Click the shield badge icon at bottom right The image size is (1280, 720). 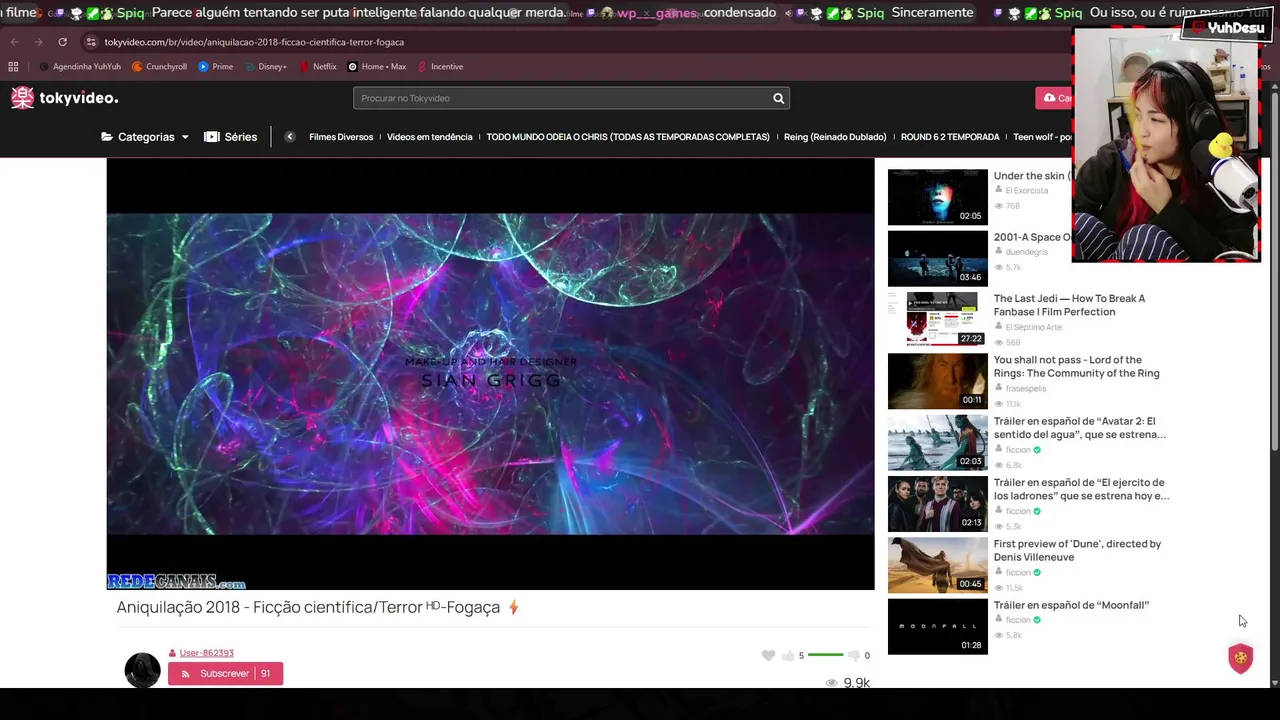point(1240,658)
